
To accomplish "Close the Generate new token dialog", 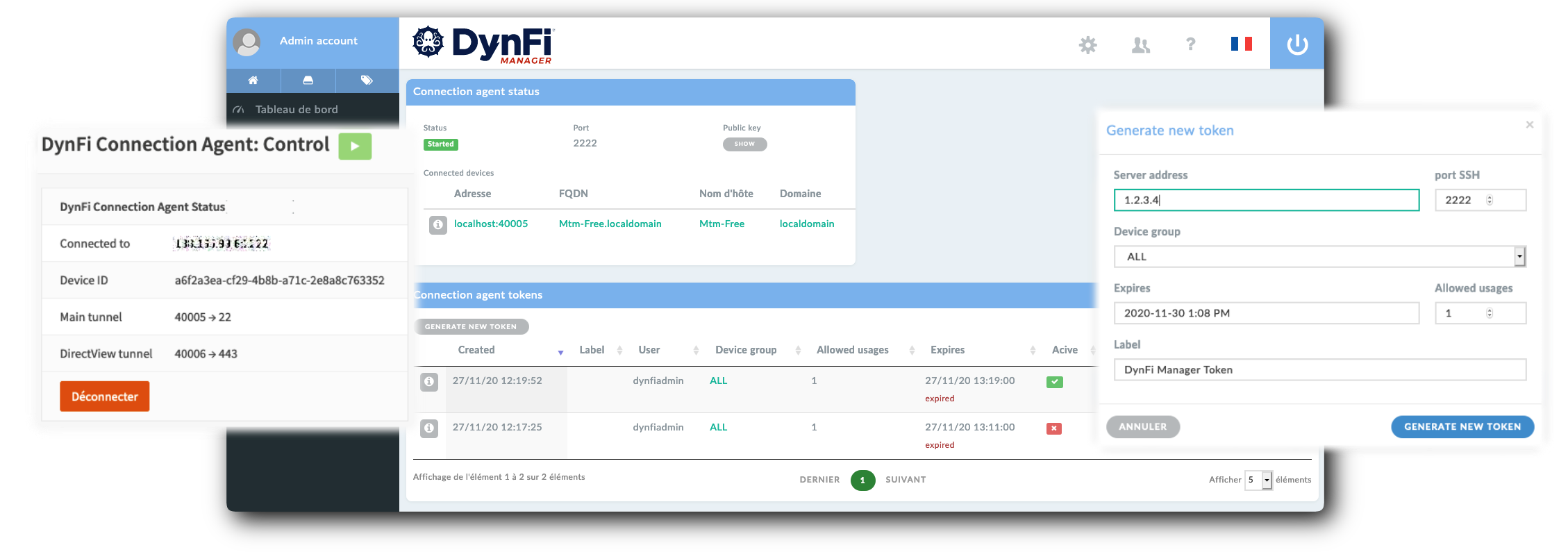I will tap(1529, 125).
